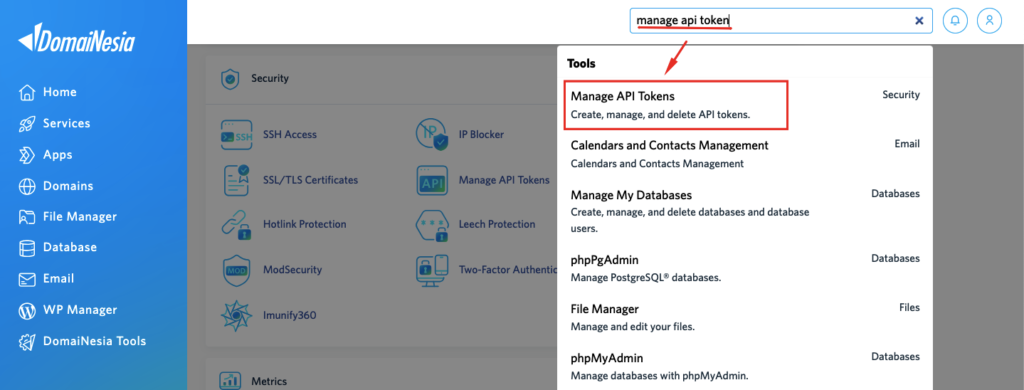Open Manage API Tokens in Security panel
Image resolution: width=1024 pixels, height=390 pixels.
point(504,180)
